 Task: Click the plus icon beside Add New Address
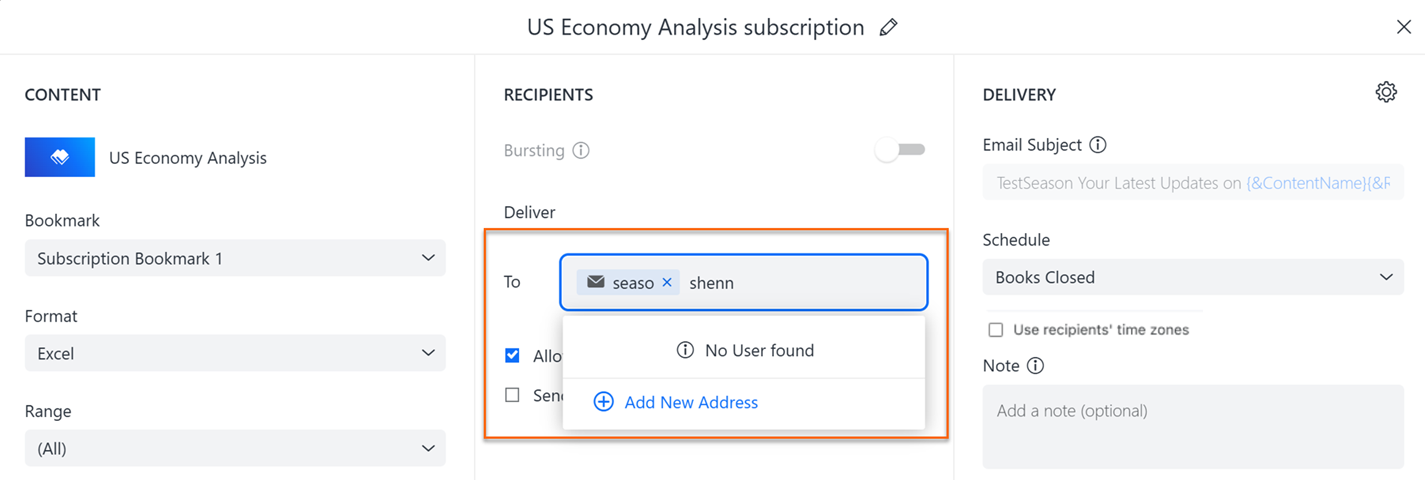[x=603, y=402]
